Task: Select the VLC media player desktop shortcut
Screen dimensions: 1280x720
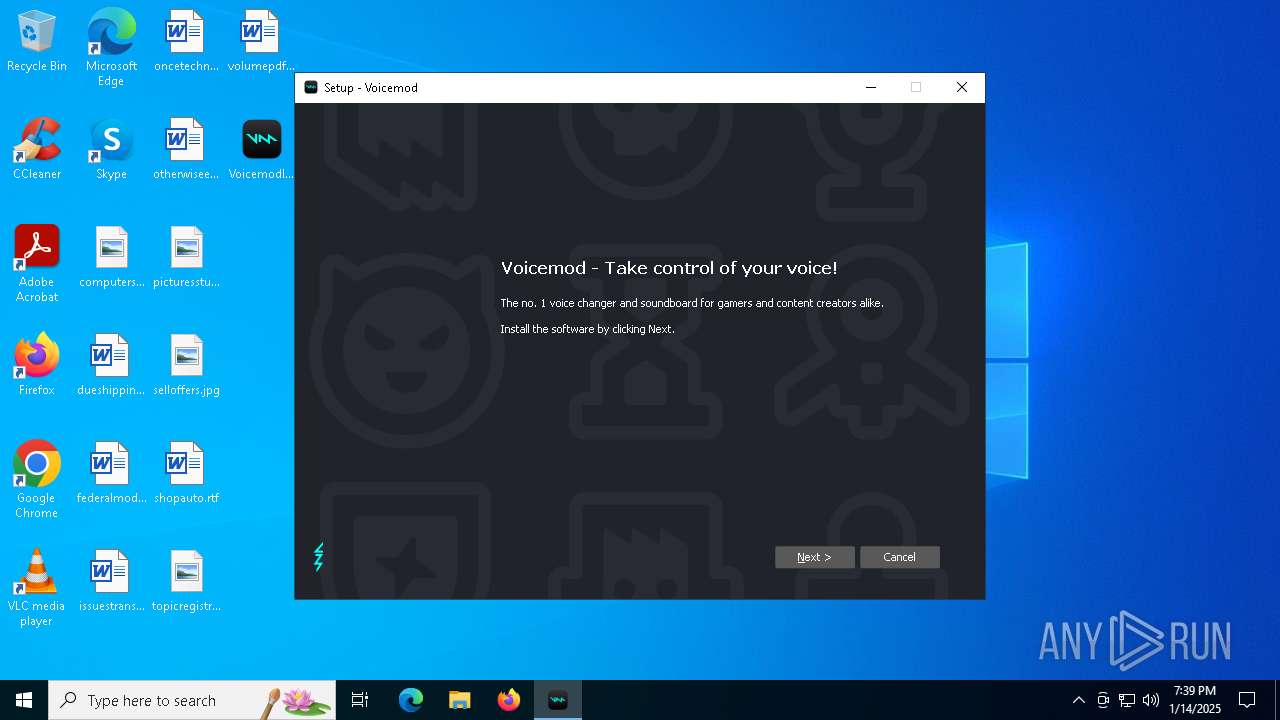Action: (x=37, y=588)
